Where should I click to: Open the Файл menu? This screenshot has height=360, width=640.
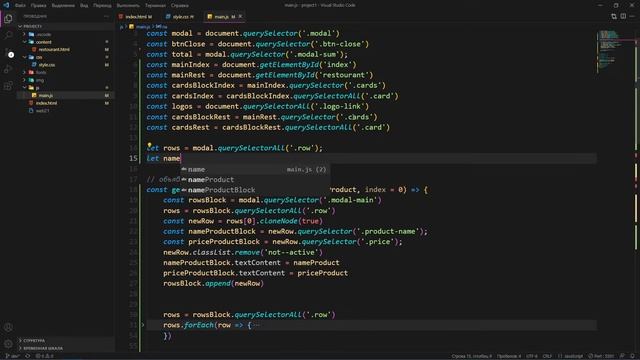click(20, 5)
